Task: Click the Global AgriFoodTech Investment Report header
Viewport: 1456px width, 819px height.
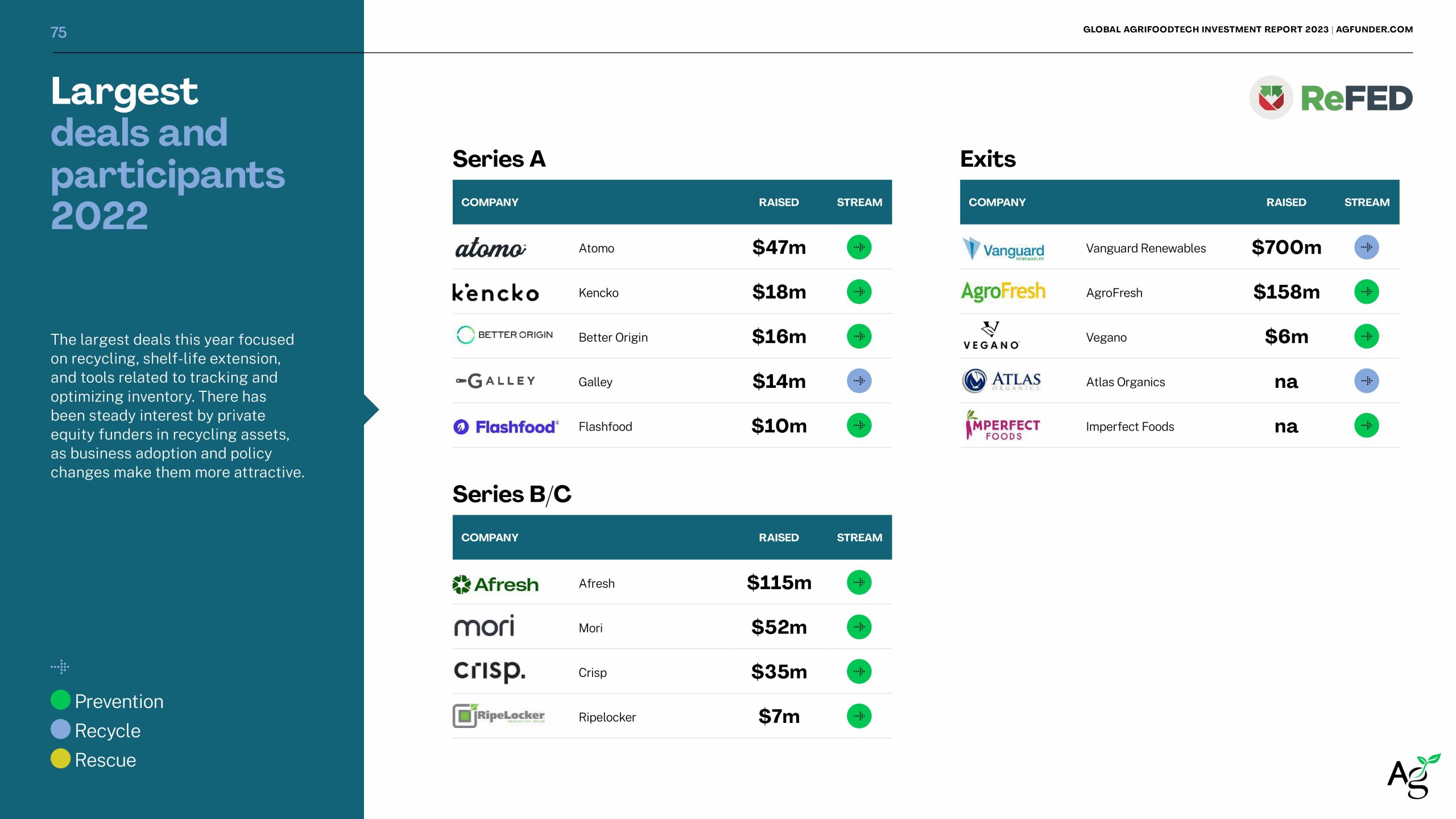Action: tap(1205, 30)
